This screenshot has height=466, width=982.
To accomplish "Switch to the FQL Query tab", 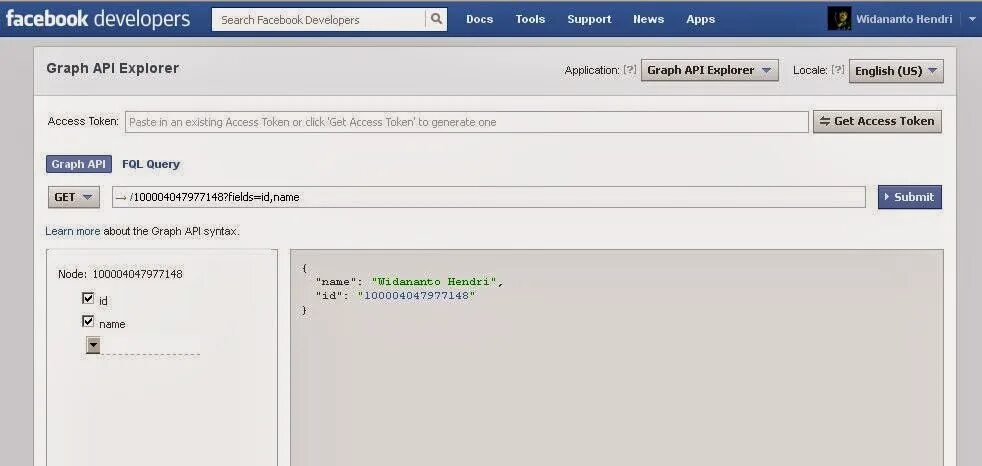I will point(151,164).
